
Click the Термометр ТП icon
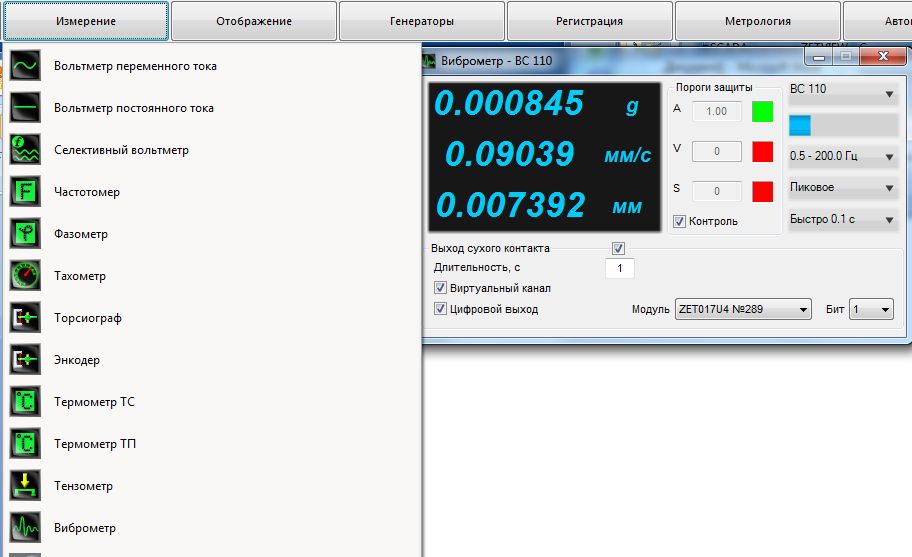(25, 444)
